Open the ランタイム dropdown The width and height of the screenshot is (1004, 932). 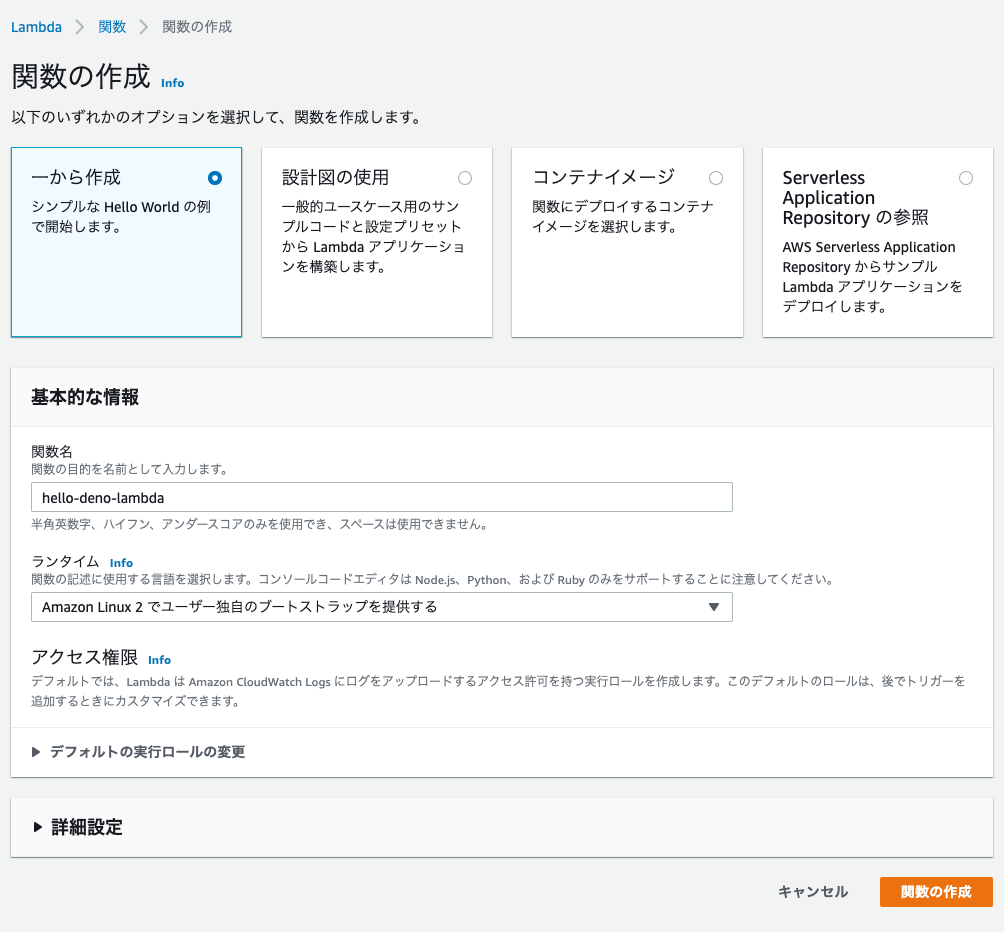point(382,607)
